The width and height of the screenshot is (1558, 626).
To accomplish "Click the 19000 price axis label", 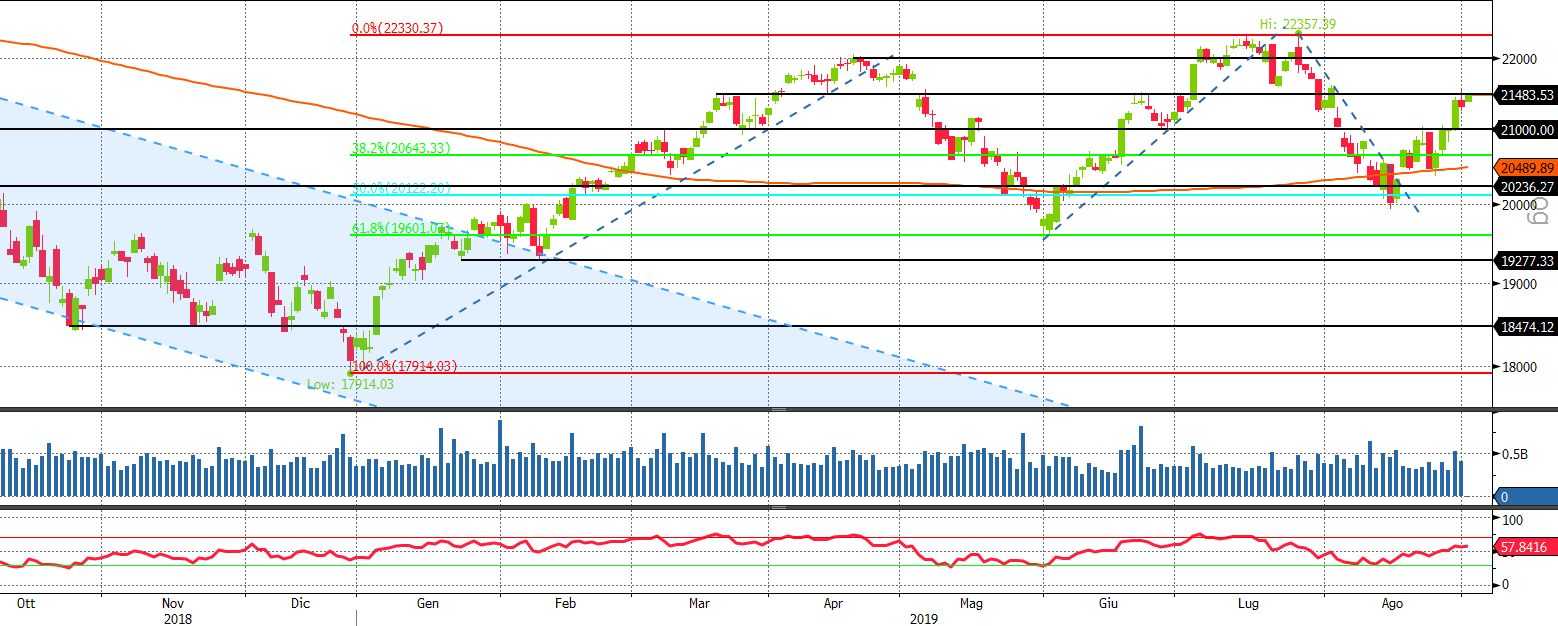I will (1518, 284).
